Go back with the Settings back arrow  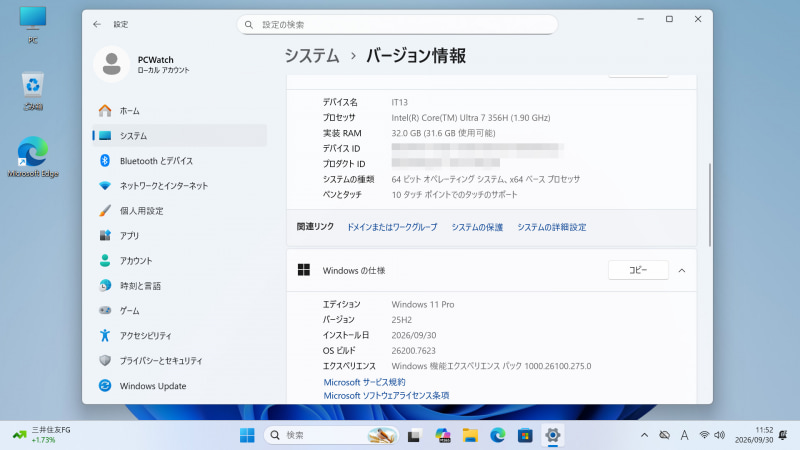[97, 24]
